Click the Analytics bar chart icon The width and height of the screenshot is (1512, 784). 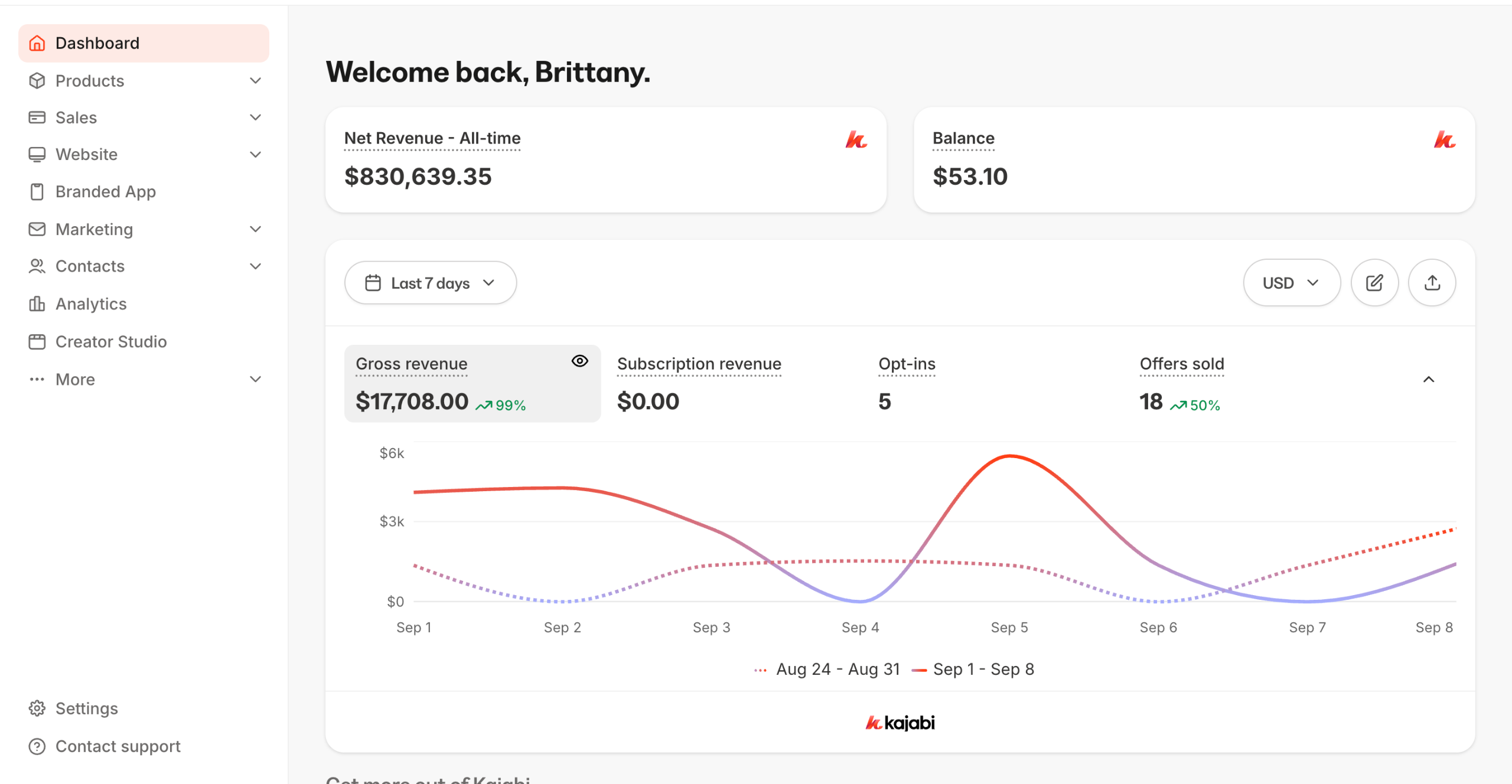tap(37, 304)
